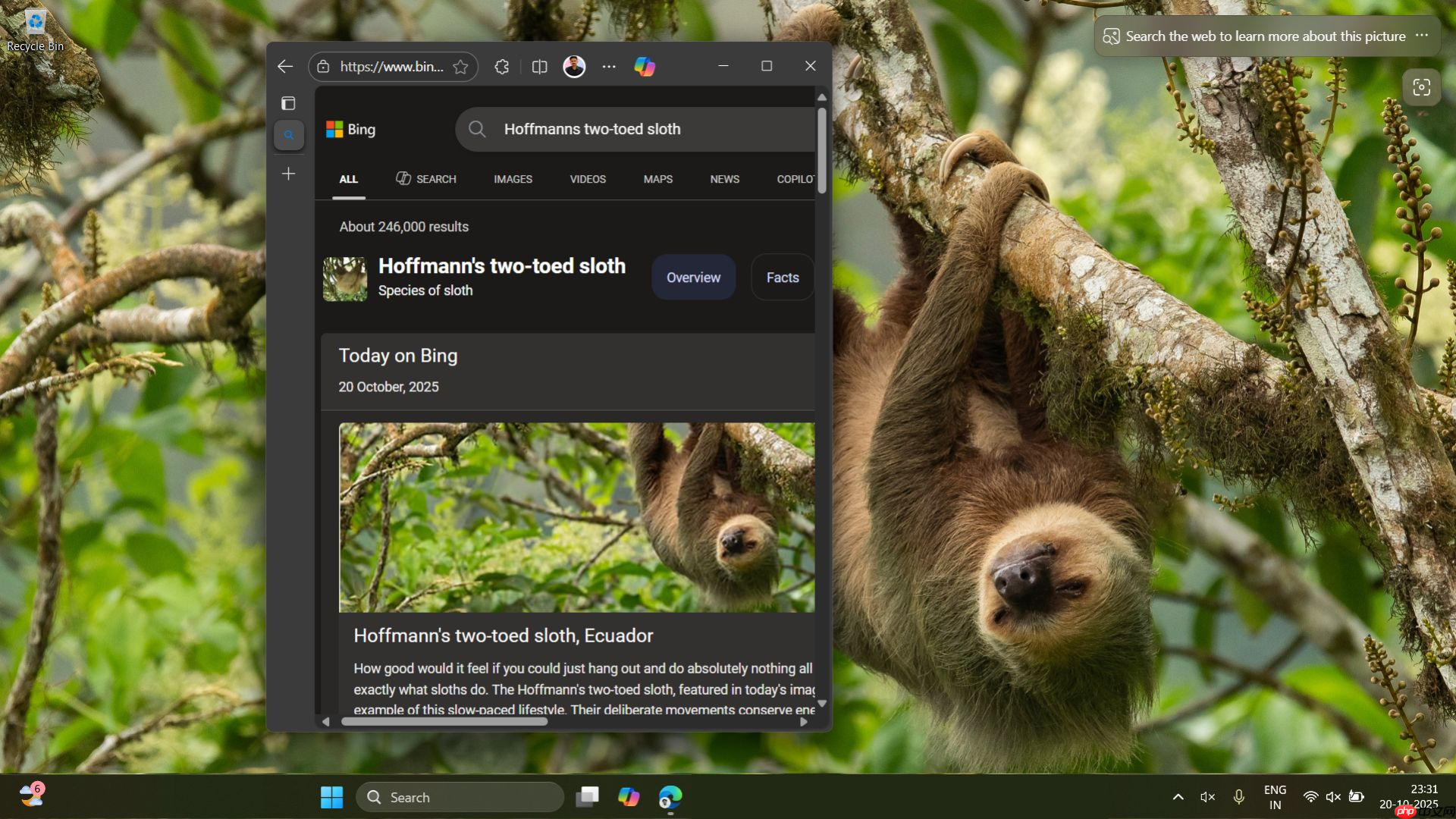This screenshot has width=1456, height=819.
Task: Open the Edge settings ellipsis menu
Action: point(609,67)
